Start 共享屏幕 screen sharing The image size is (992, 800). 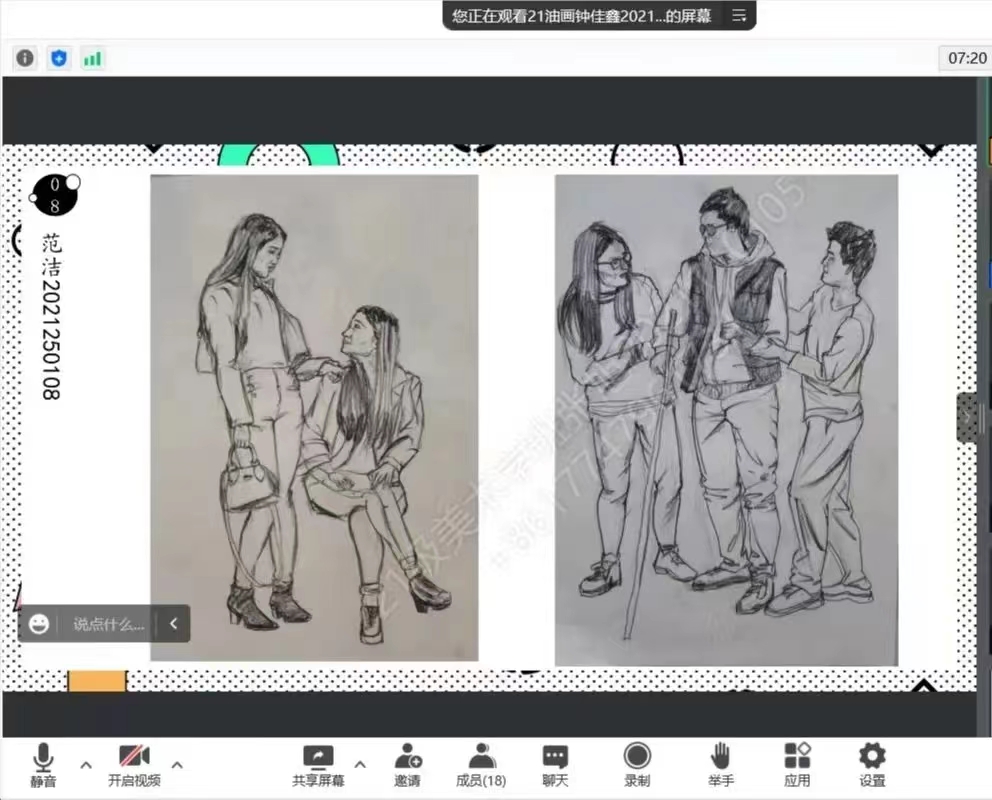point(318,764)
